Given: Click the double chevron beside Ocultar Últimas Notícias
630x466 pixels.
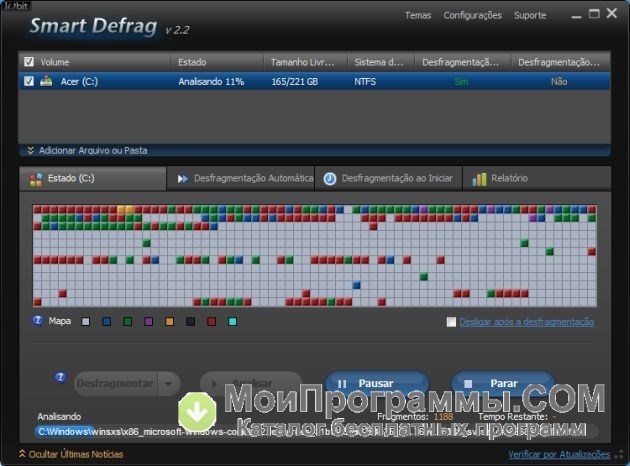Looking at the screenshot, I should pyautogui.click(x=22, y=454).
